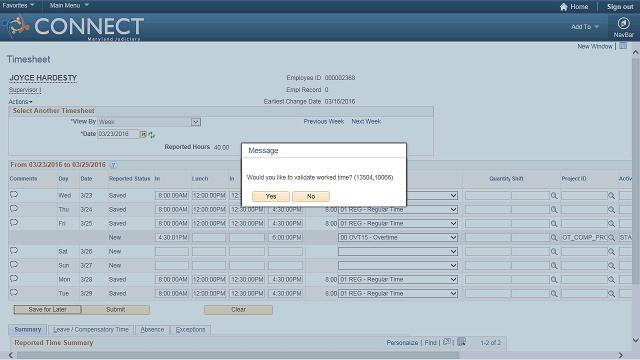Click the Shift lookup magnifier for Tue 3/29
The image size is (640, 360).
pyautogui.click(x=554, y=293)
